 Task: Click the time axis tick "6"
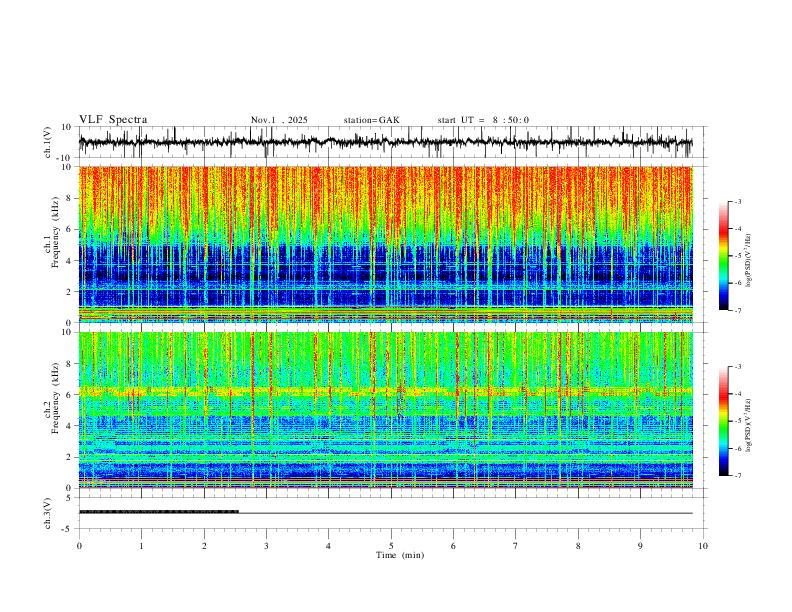[x=454, y=546]
